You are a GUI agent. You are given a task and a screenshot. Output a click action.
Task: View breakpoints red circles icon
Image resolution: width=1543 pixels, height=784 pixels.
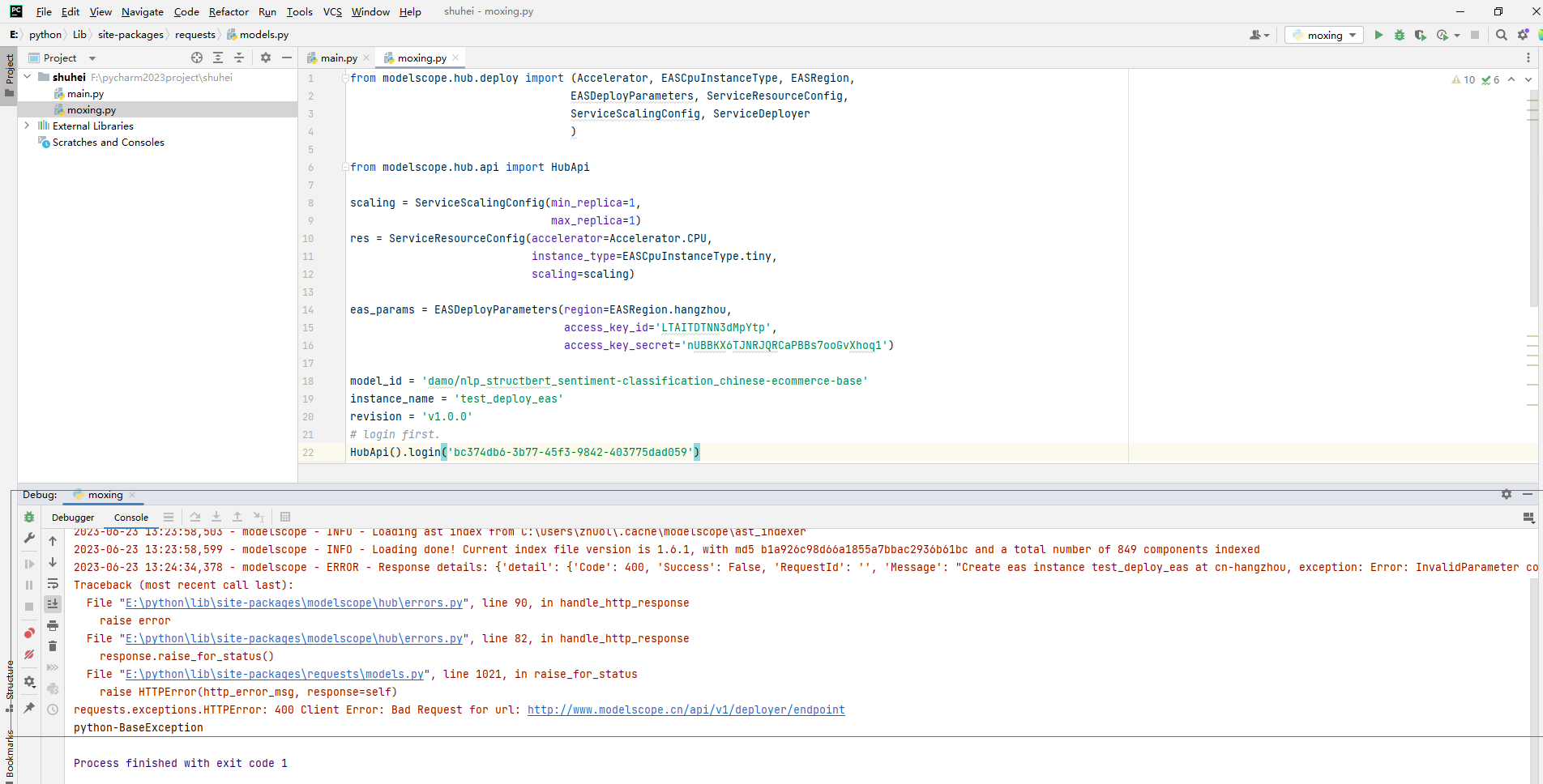click(29, 633)
